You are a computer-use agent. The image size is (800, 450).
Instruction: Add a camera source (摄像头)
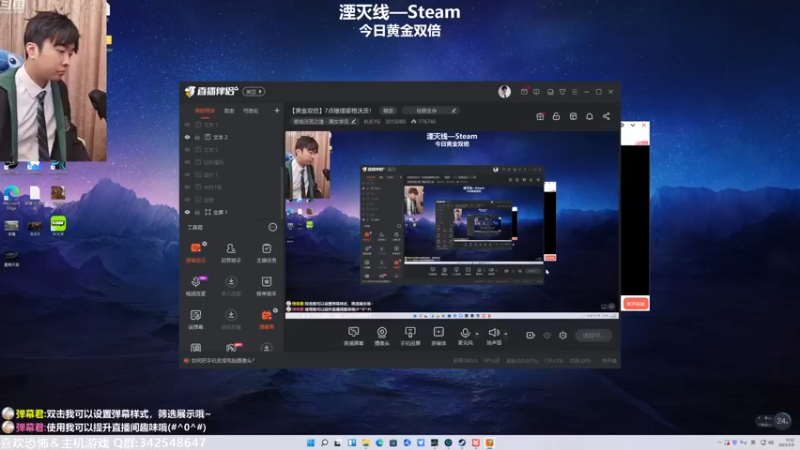tap(382, 336)
